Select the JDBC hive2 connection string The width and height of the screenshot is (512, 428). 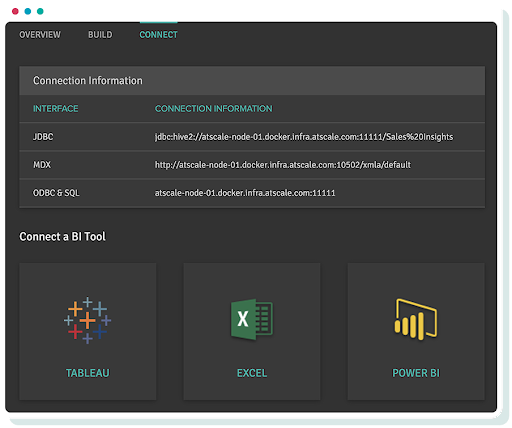(x=304, y=137)
